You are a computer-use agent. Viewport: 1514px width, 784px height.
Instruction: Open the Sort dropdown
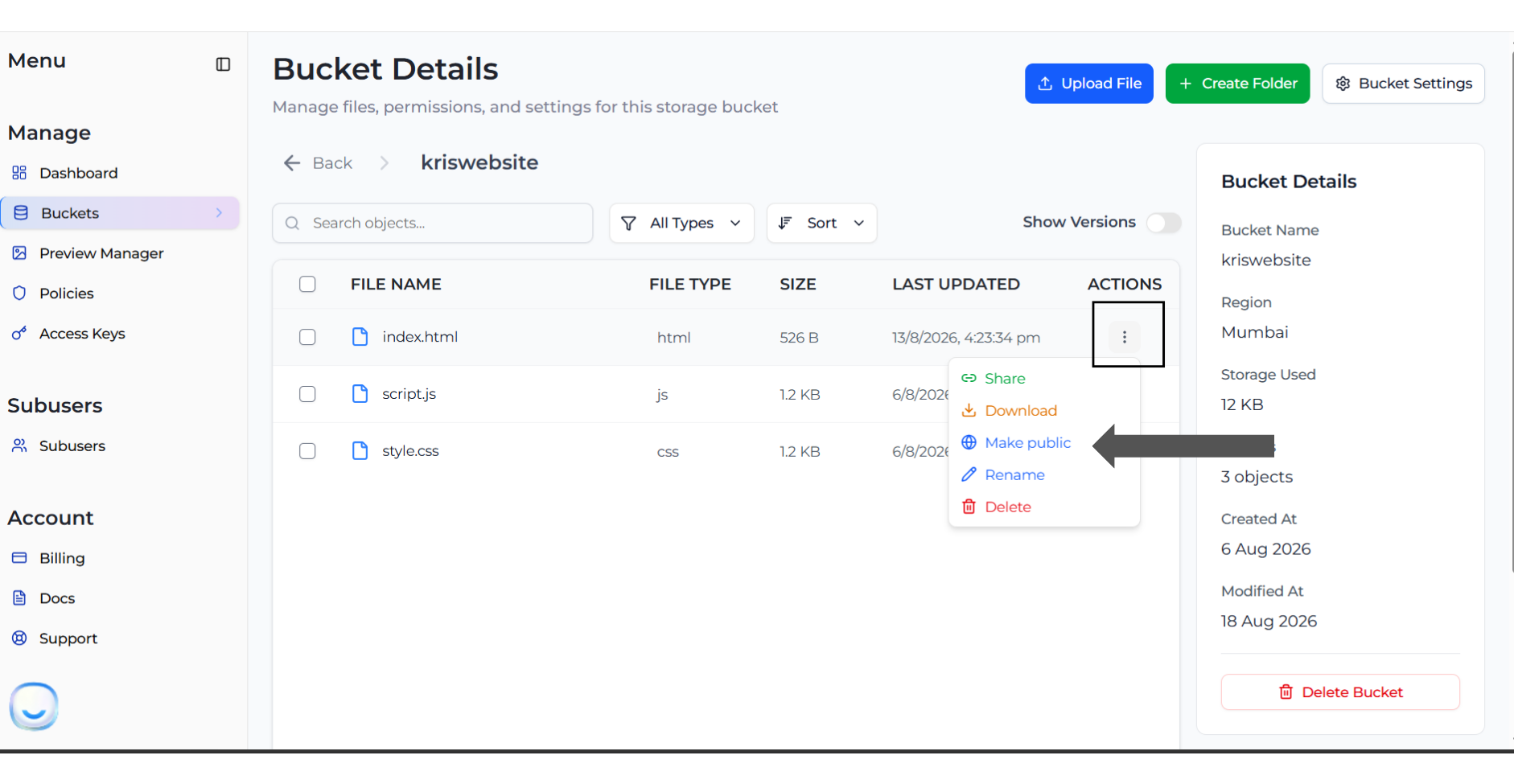(821, 223)
